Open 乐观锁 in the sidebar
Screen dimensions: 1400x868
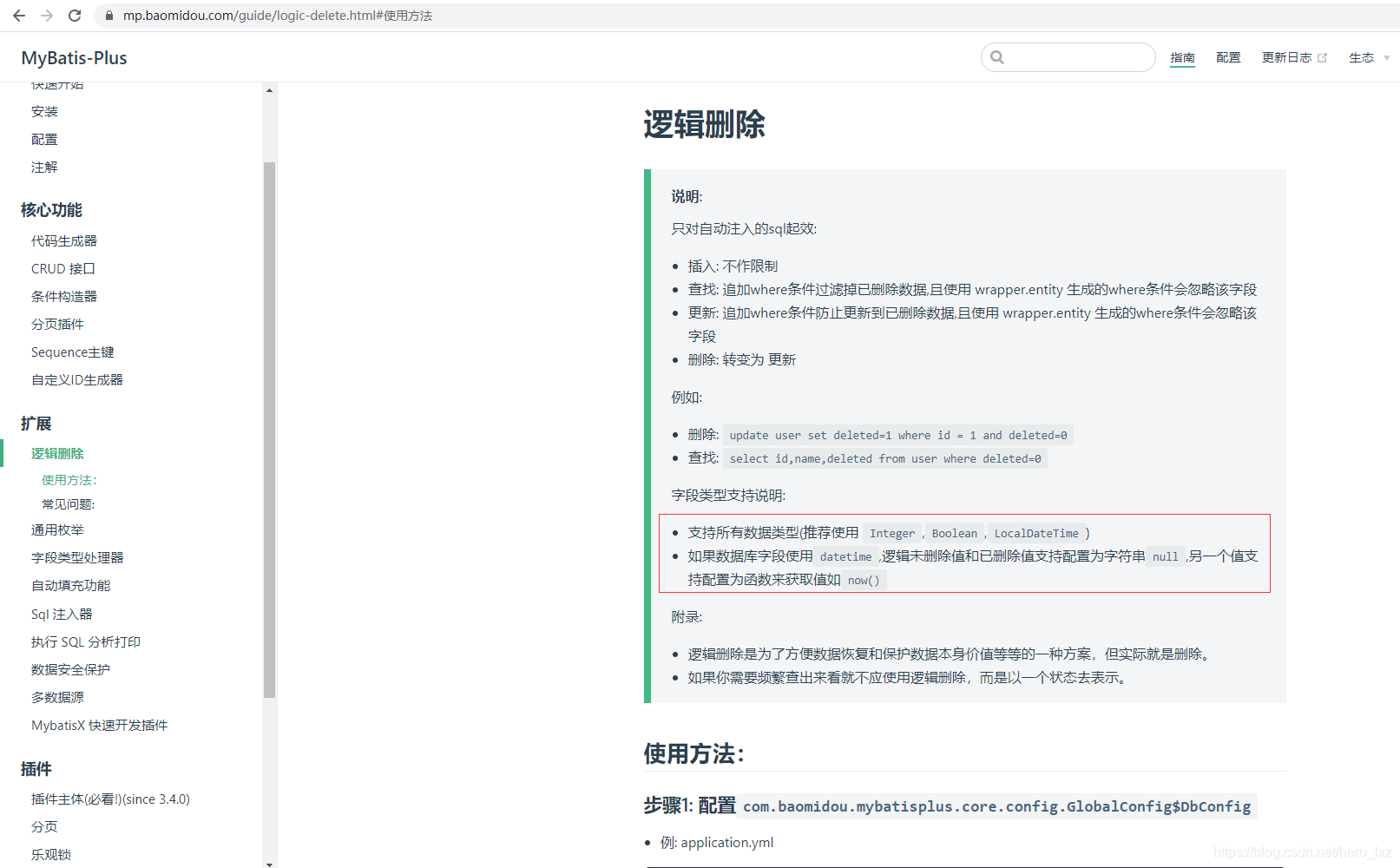coord(51,854)
